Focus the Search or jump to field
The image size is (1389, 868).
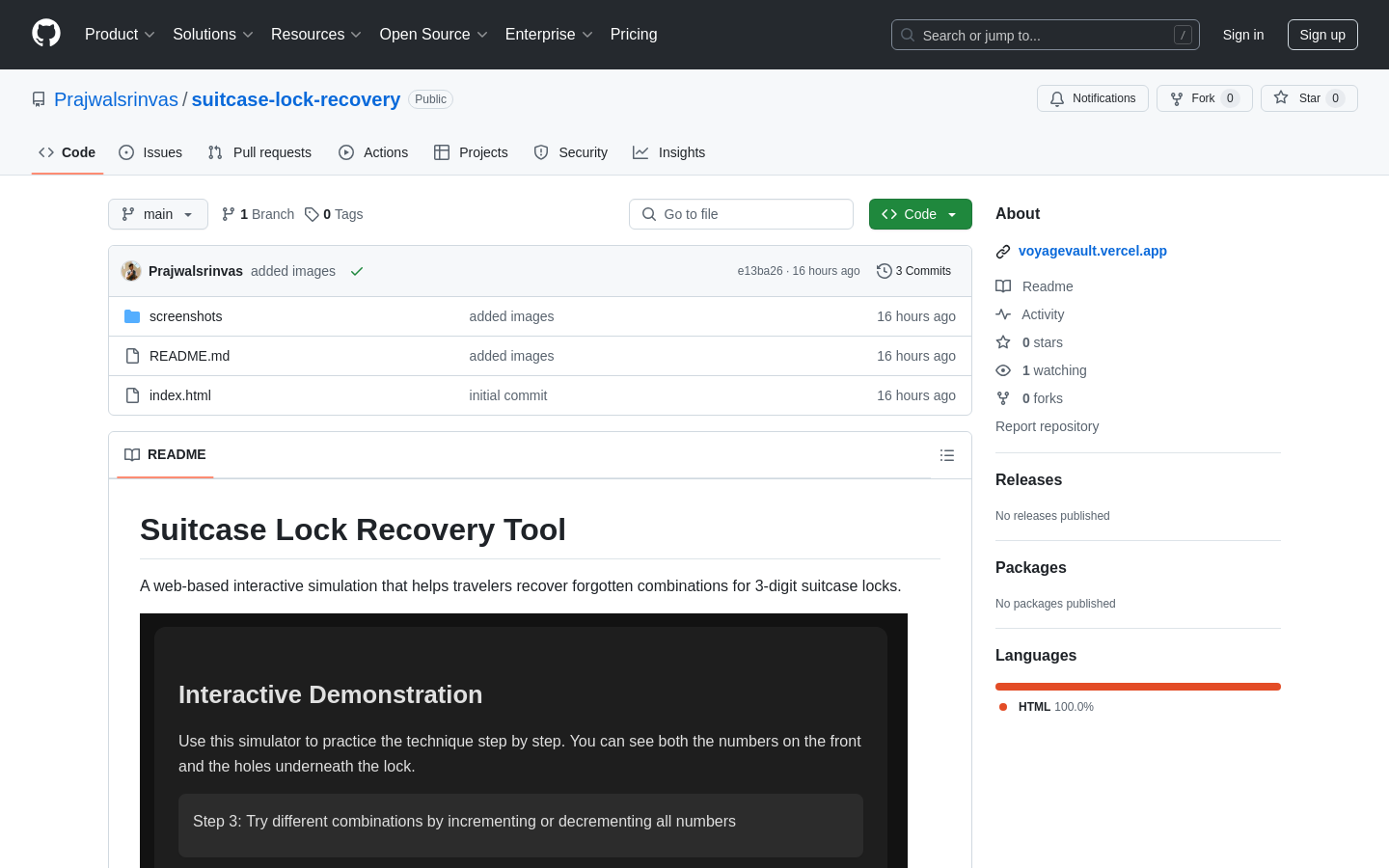[x=1046, y=35]
